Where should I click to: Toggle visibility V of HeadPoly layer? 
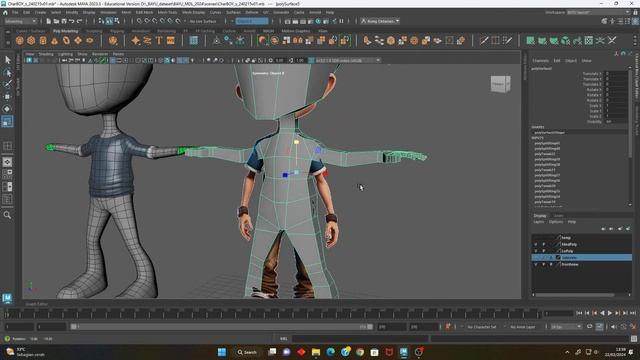pos(536,244)
